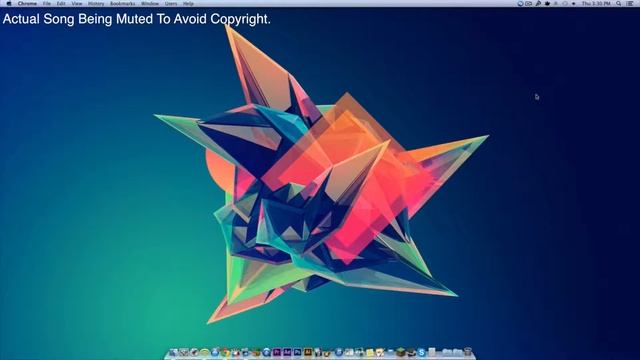The height and width of the screenshot is (360, 640).
Task: Open QuickTime Player in the Dock
Action: pos(267,352)
